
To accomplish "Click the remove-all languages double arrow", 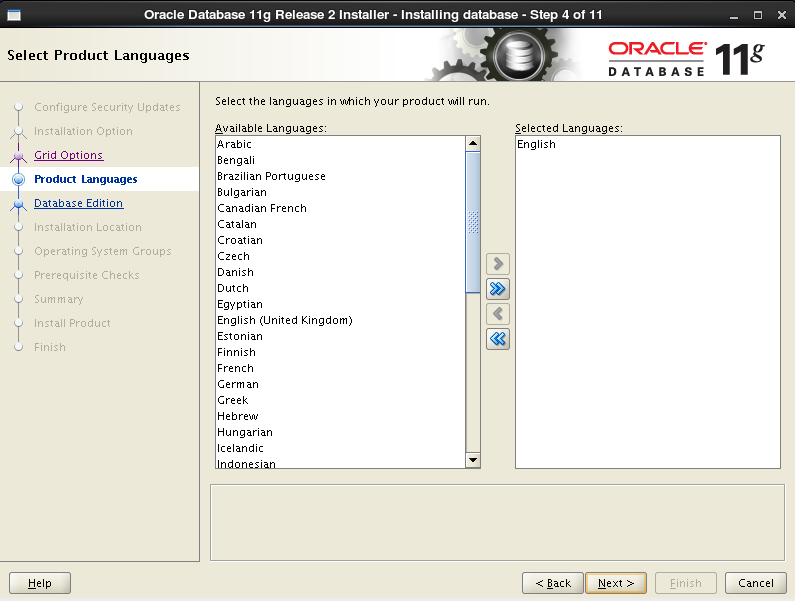I will point(498,339).
